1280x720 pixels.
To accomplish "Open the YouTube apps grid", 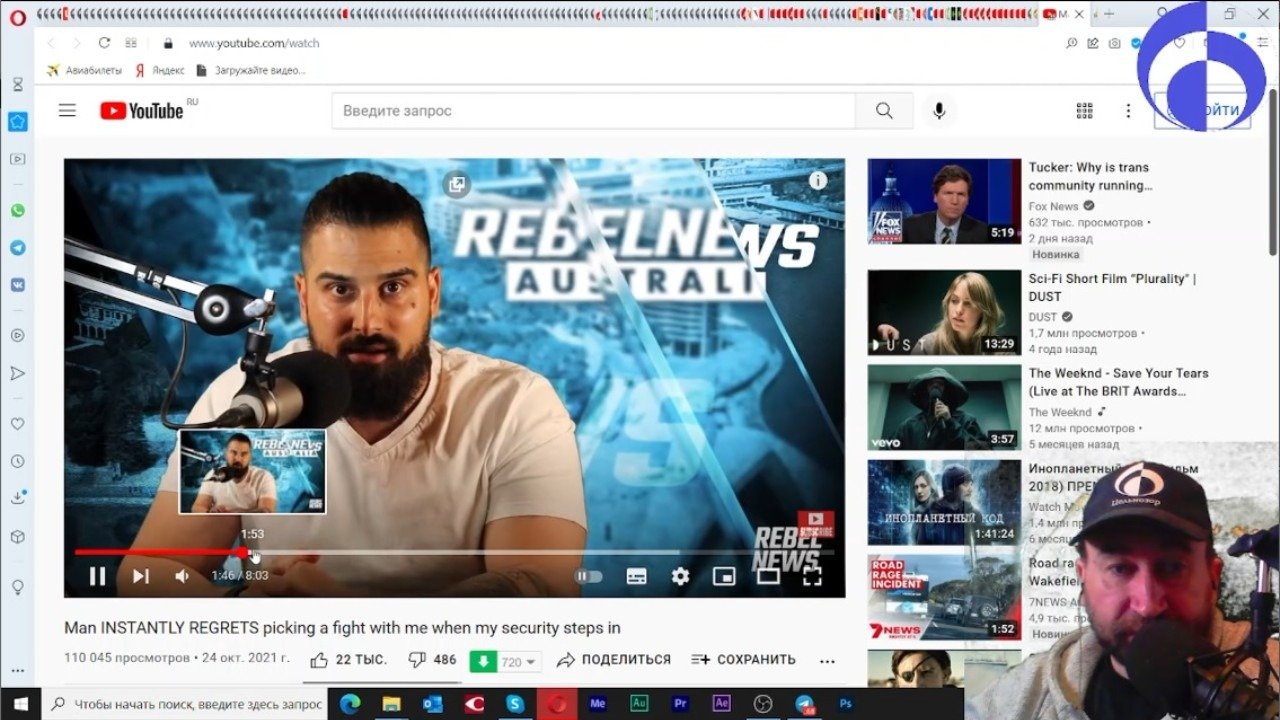I will click(1084, 111).
